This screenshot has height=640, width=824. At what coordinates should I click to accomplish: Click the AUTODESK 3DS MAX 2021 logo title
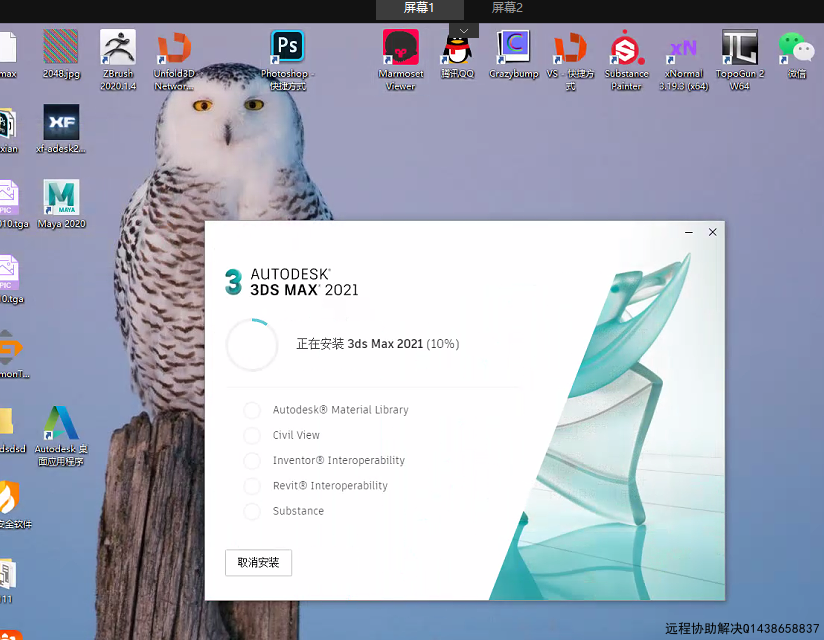coord(292,282)
